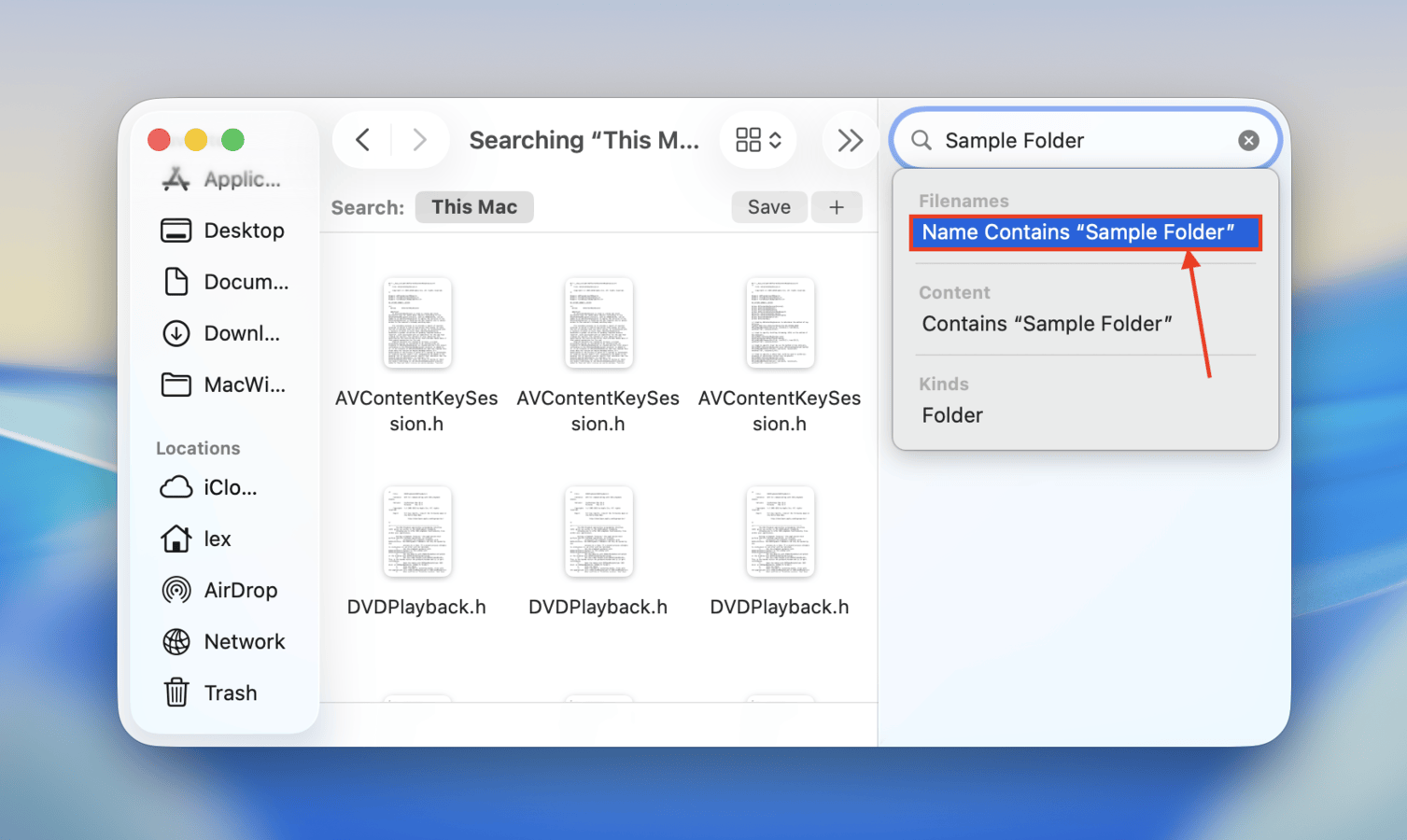This screenshot has height=840, width=1407.
Task: Open the Downloads sidebar item
Action: click(244, 333)
